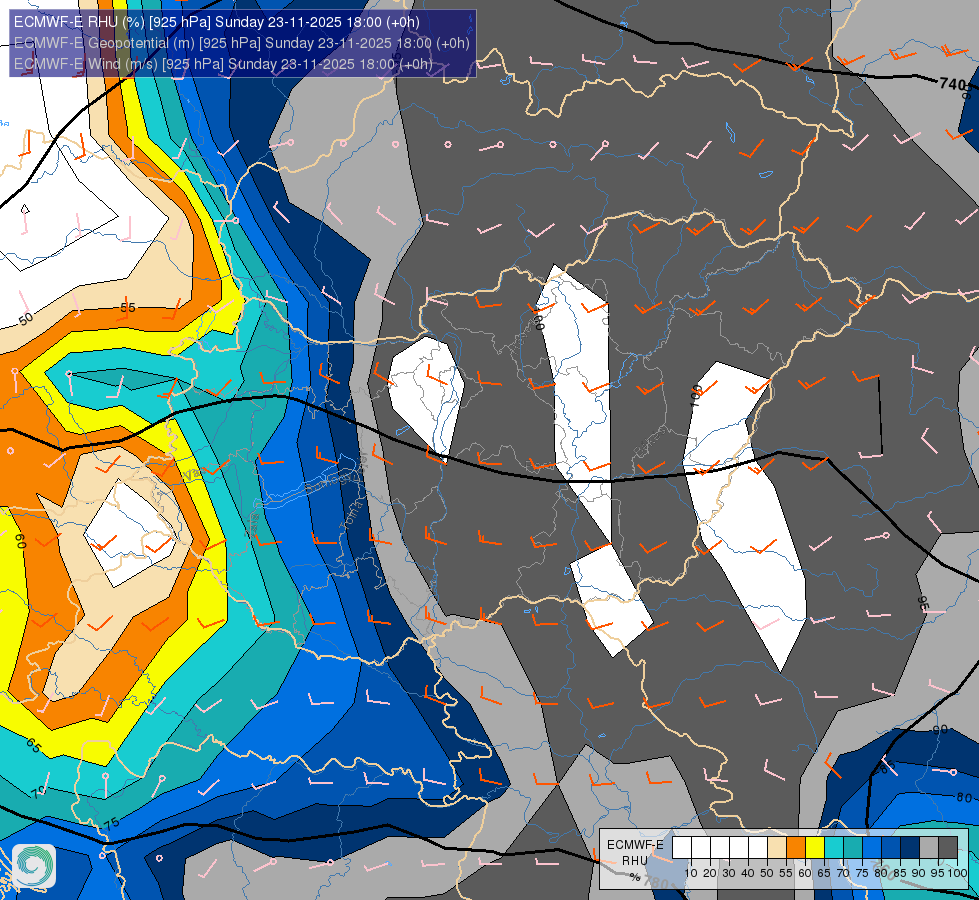Click the 90 contour label on the map
The image size is (979, 900).
[x=940, y=729]
